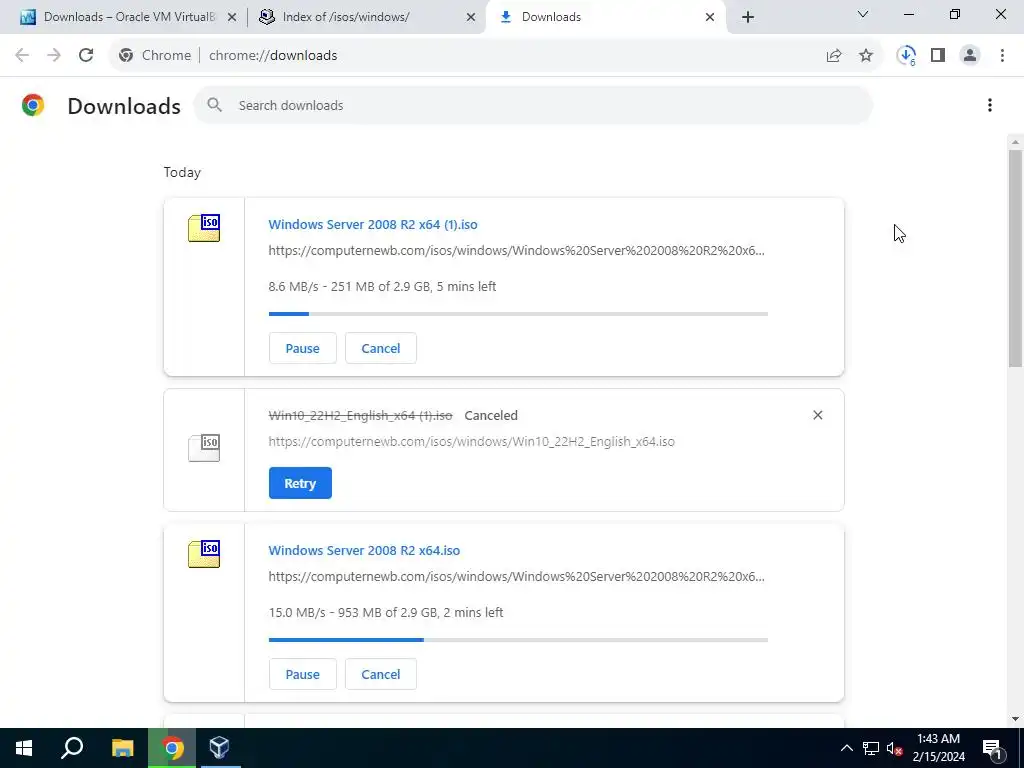Click the scrollbar up arrow
1024x768 pixels.
1016,142
